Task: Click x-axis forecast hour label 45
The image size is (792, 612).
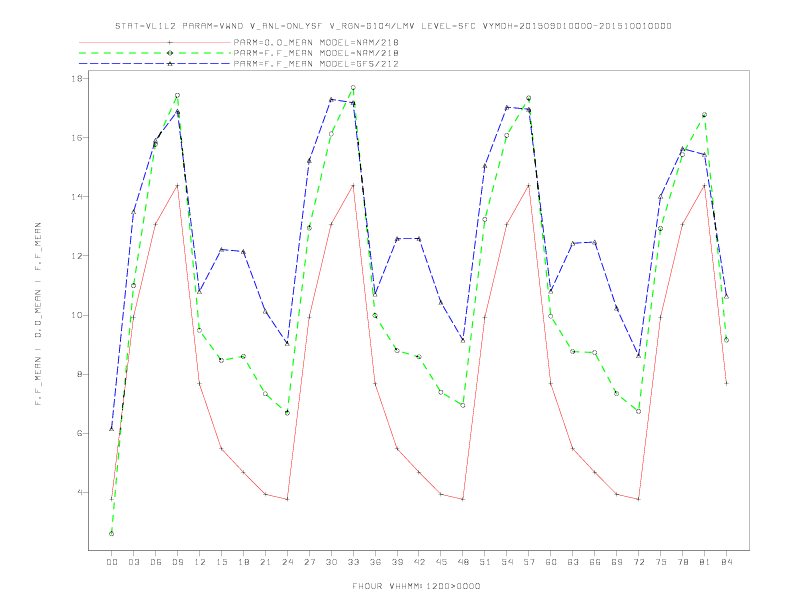Action: click(x=441, y=562)
